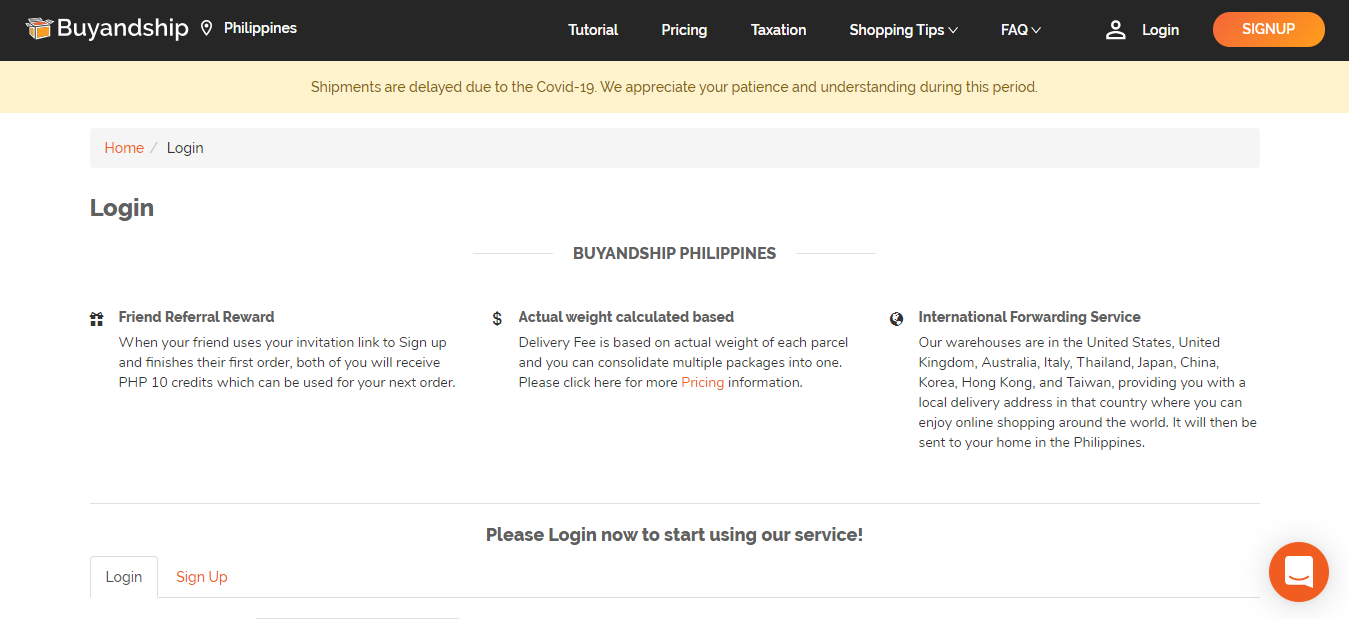1349x619 pixels.
Task: Click the orange SIGNUP button
Action: (1269, 29)
